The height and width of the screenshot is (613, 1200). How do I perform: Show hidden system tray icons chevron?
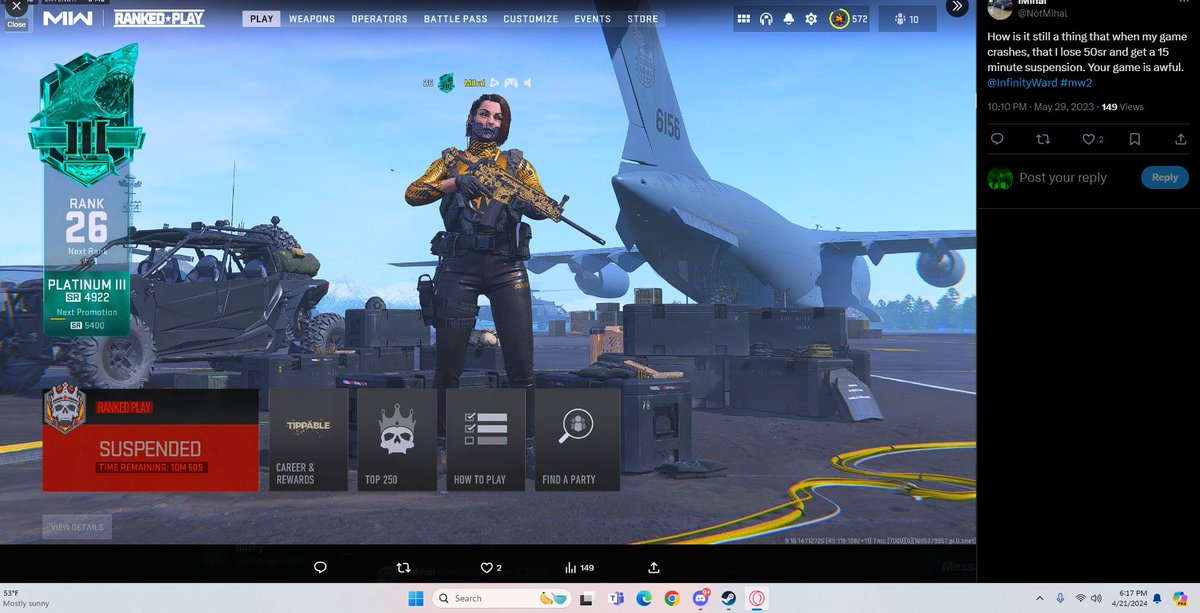coord(1038,598)
